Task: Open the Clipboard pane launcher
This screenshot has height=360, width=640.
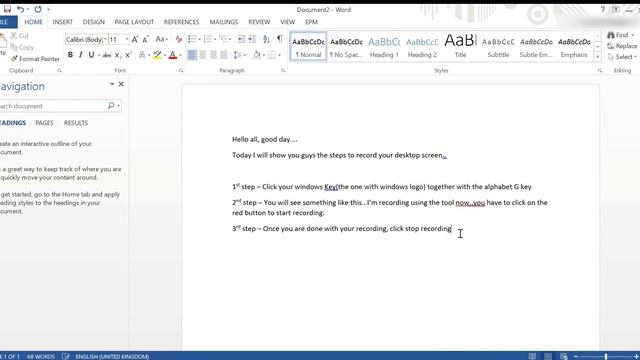Action: [x=59, y=71]
